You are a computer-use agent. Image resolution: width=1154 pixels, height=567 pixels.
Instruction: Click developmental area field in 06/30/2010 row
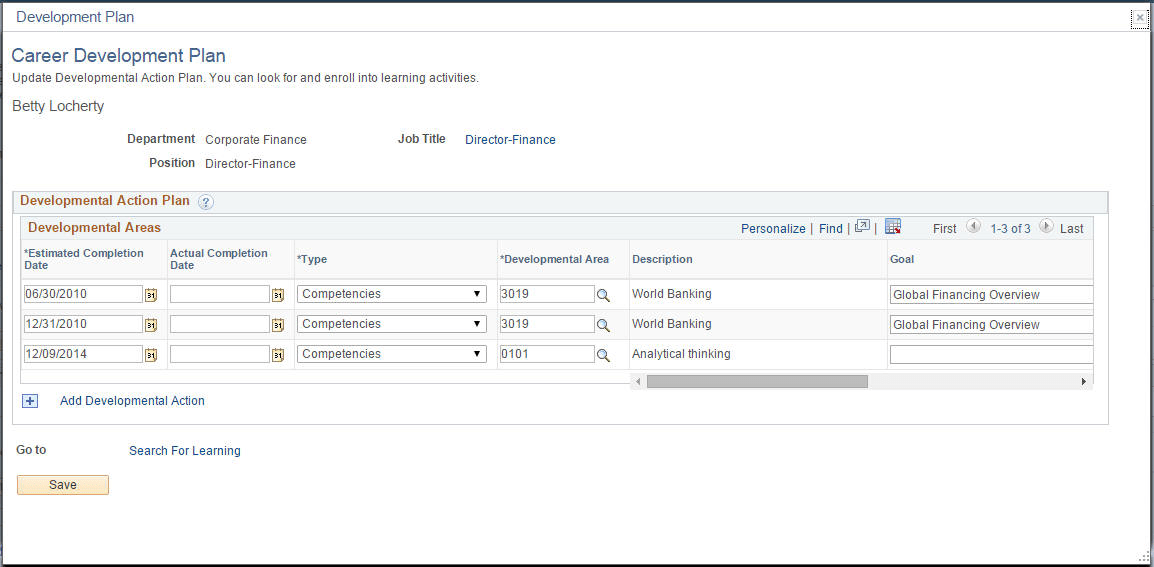tap(547, 294)
